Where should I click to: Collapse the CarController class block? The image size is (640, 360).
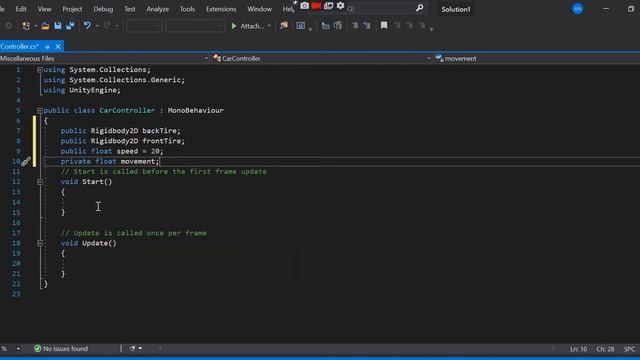click(x=40, y=111)
